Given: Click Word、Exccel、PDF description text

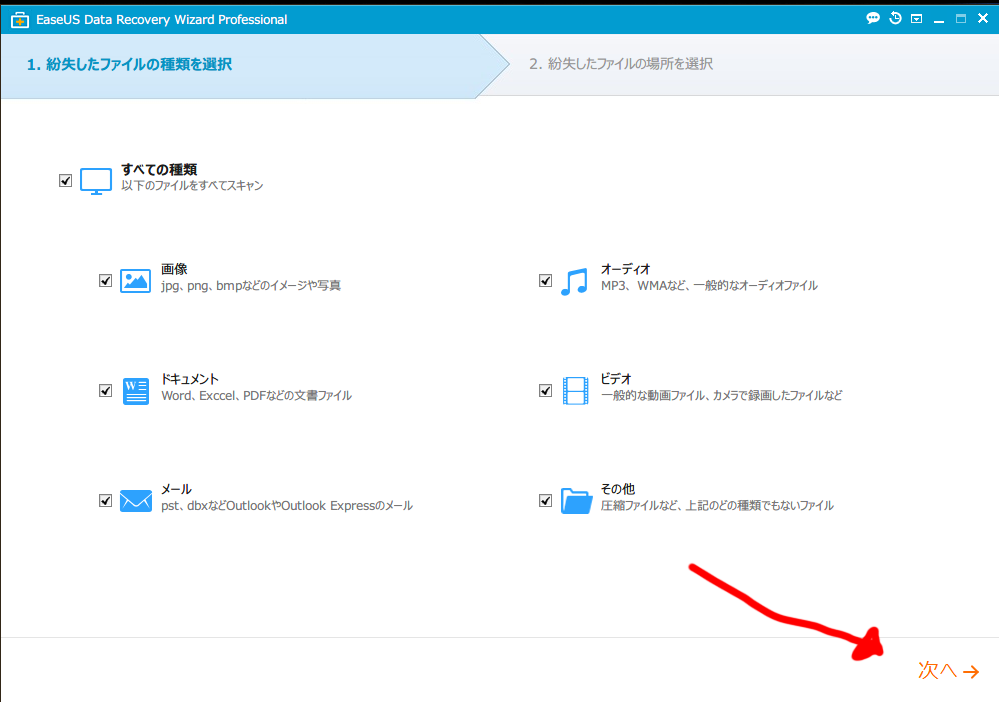Looking at the screenshot, I should (x=256, y=396).
